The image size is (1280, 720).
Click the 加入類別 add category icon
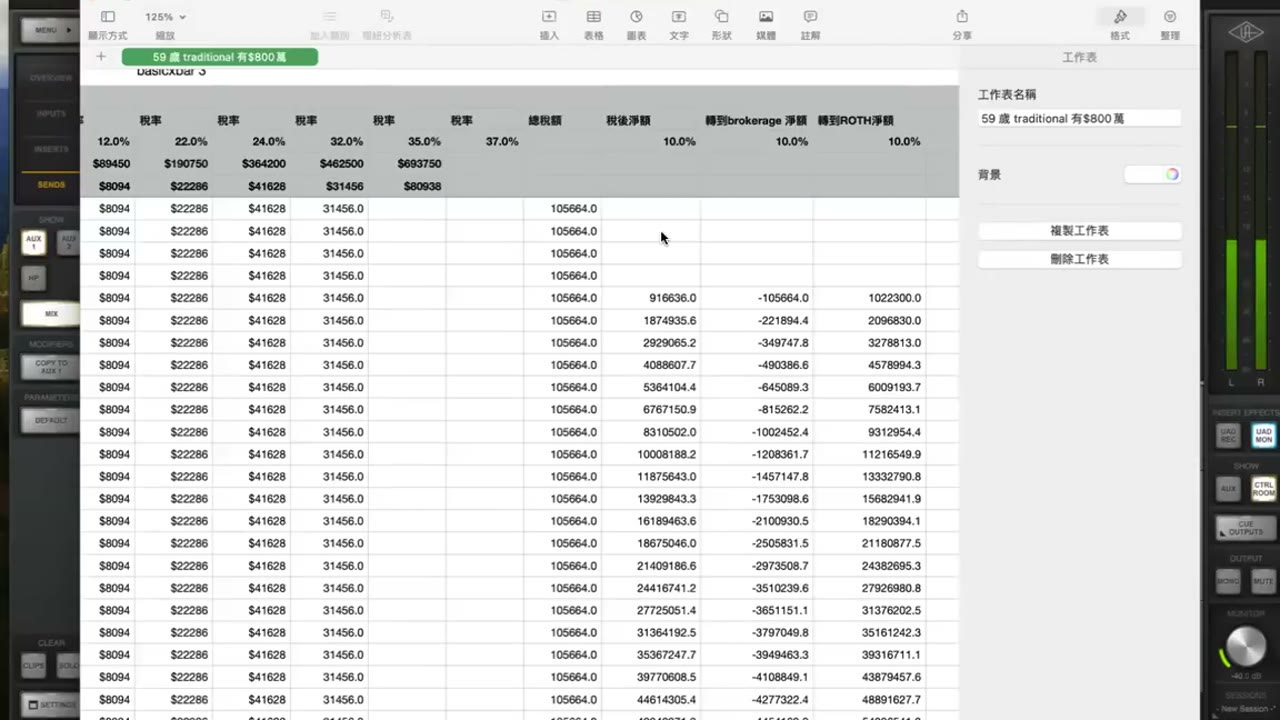(330, 17)
